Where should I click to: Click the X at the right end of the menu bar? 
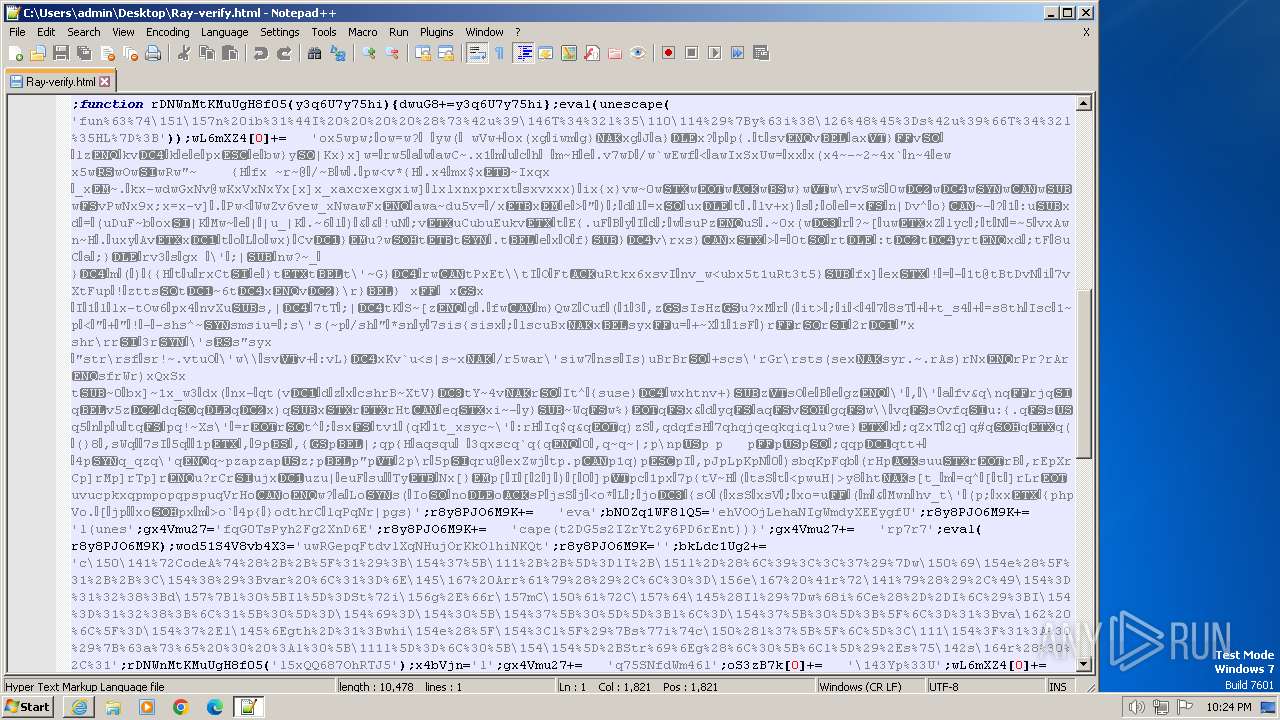(x=1086, y=32)
